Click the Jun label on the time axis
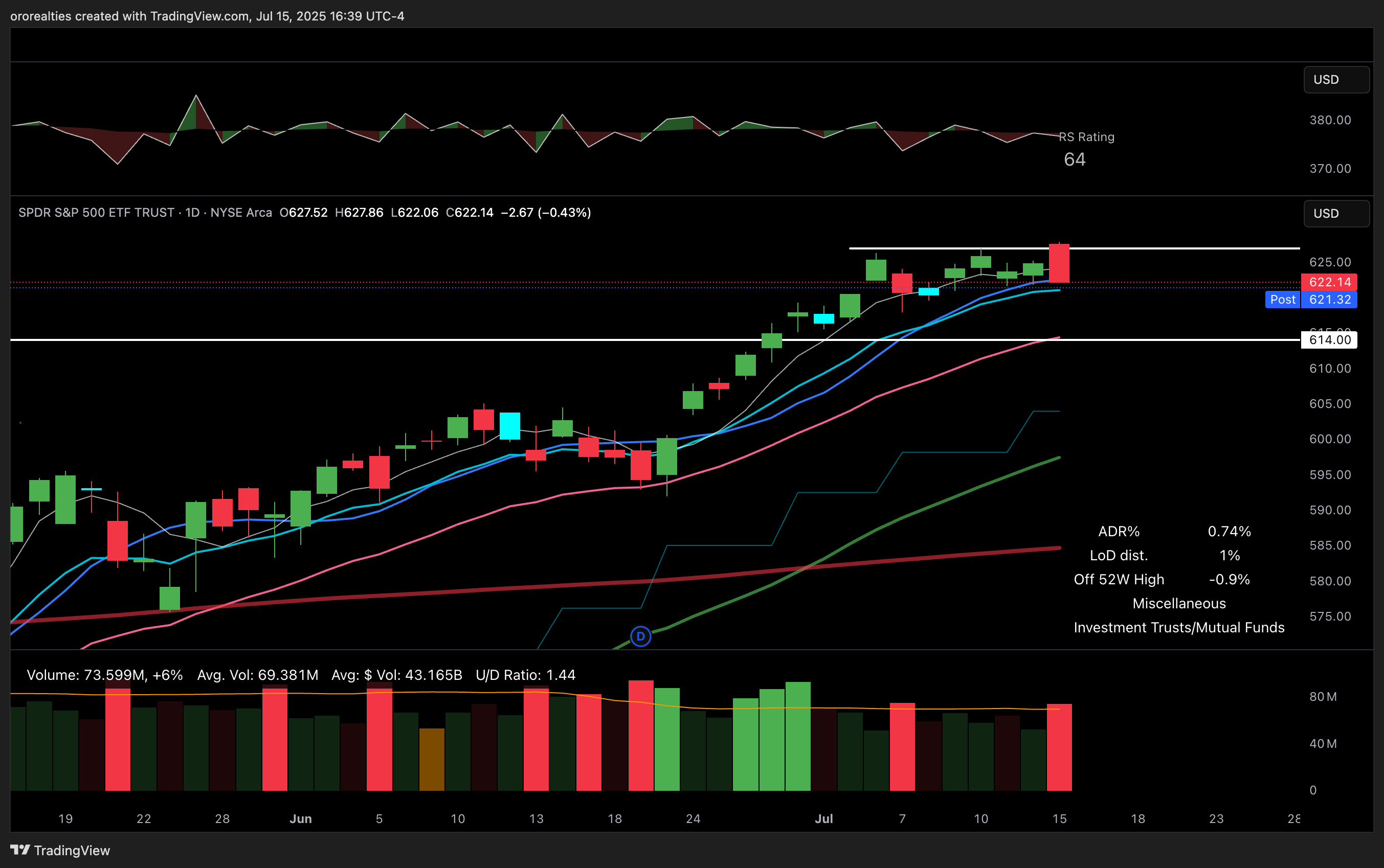 pos(300,818)
